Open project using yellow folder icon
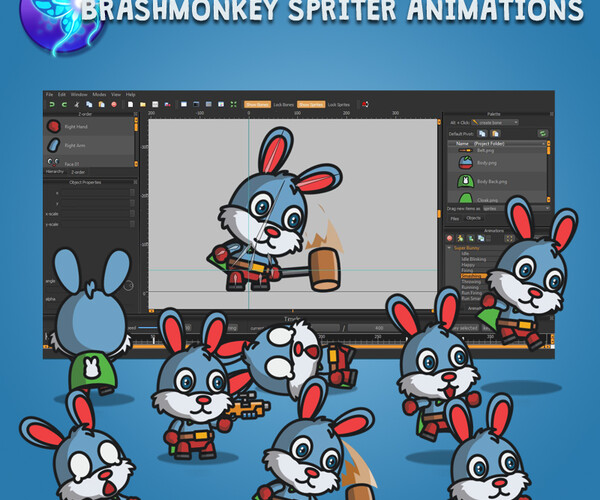 [143, 104]
